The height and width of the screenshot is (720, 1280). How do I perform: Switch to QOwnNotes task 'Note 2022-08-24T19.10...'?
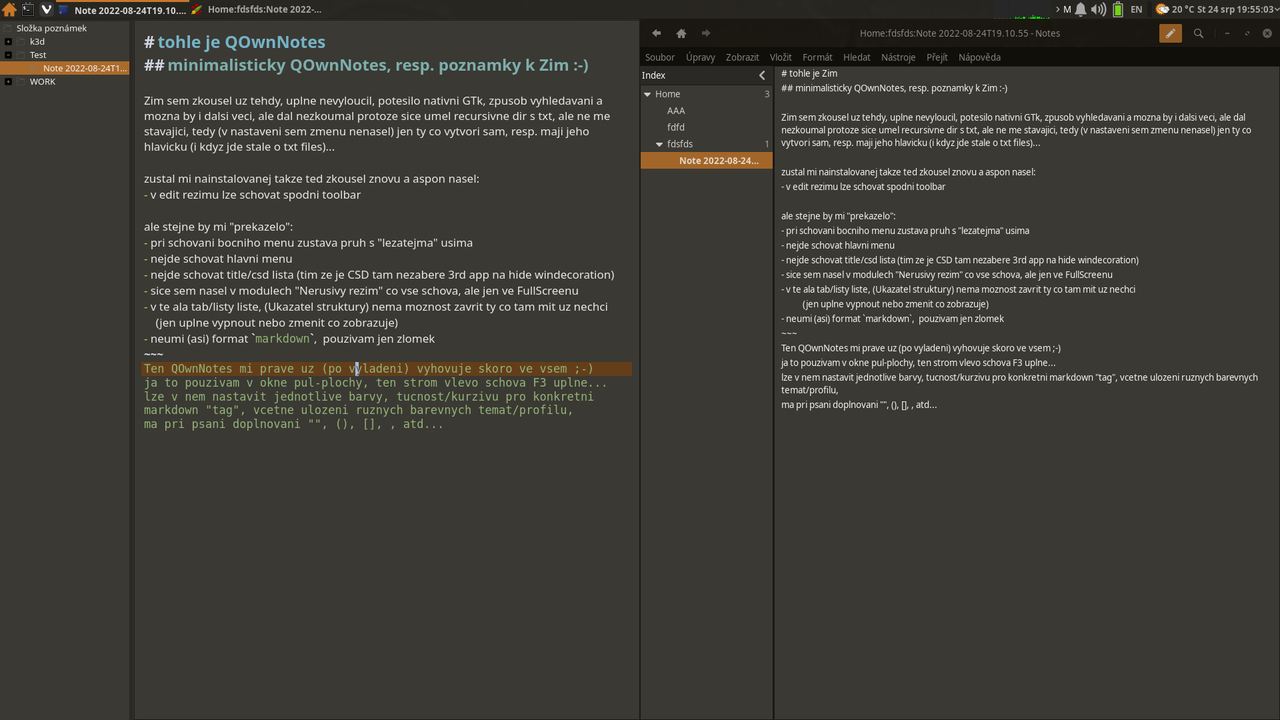(123, 10)
